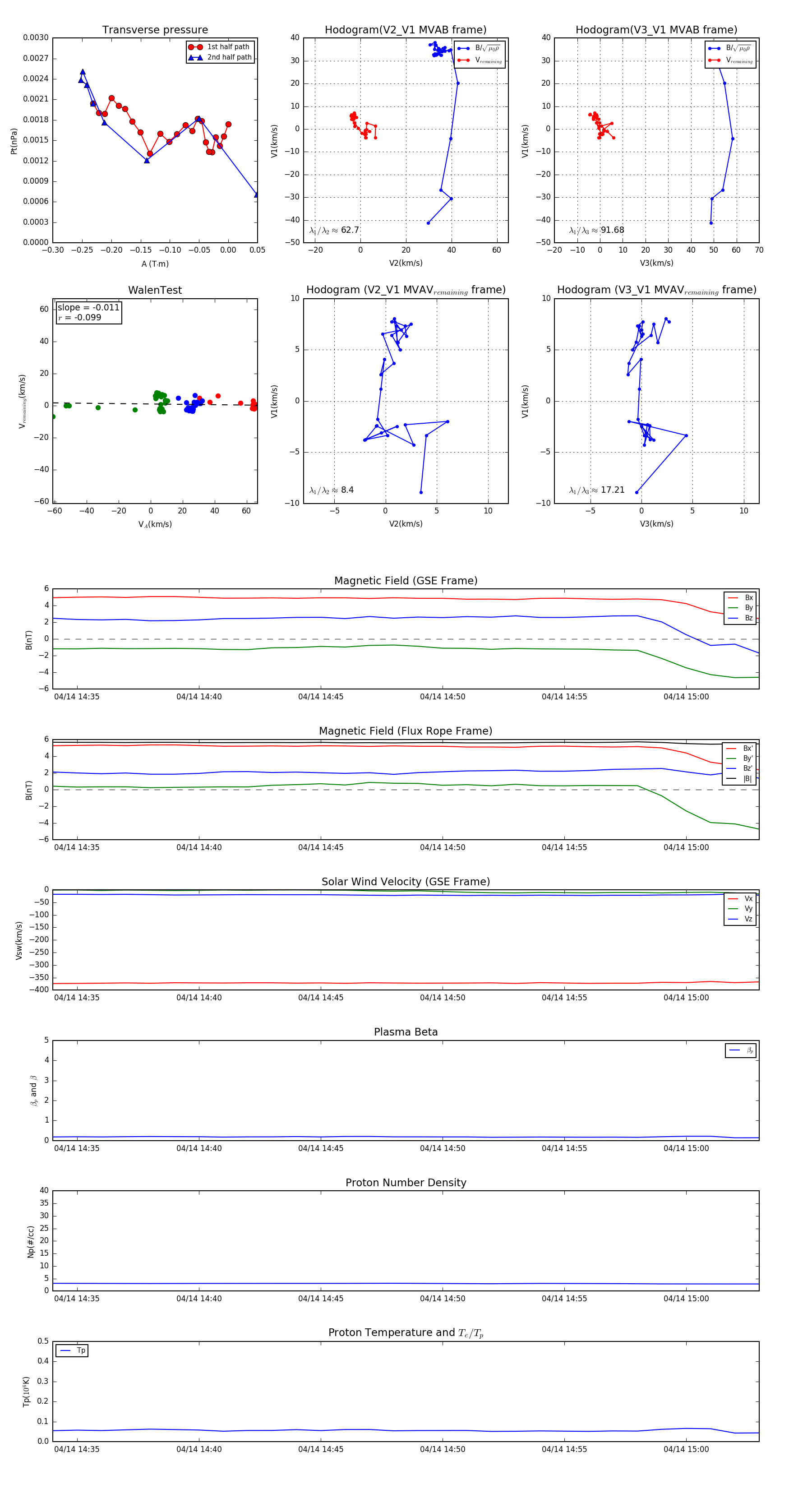Select the '2nd half path' legend entry

220,57
